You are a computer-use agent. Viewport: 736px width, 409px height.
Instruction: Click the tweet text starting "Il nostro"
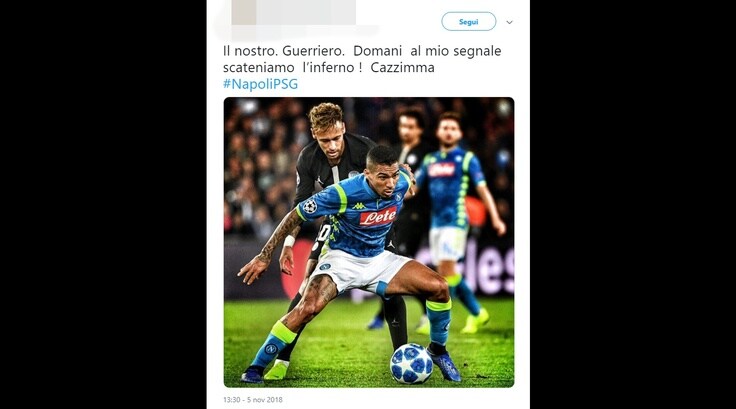(362, 59)
